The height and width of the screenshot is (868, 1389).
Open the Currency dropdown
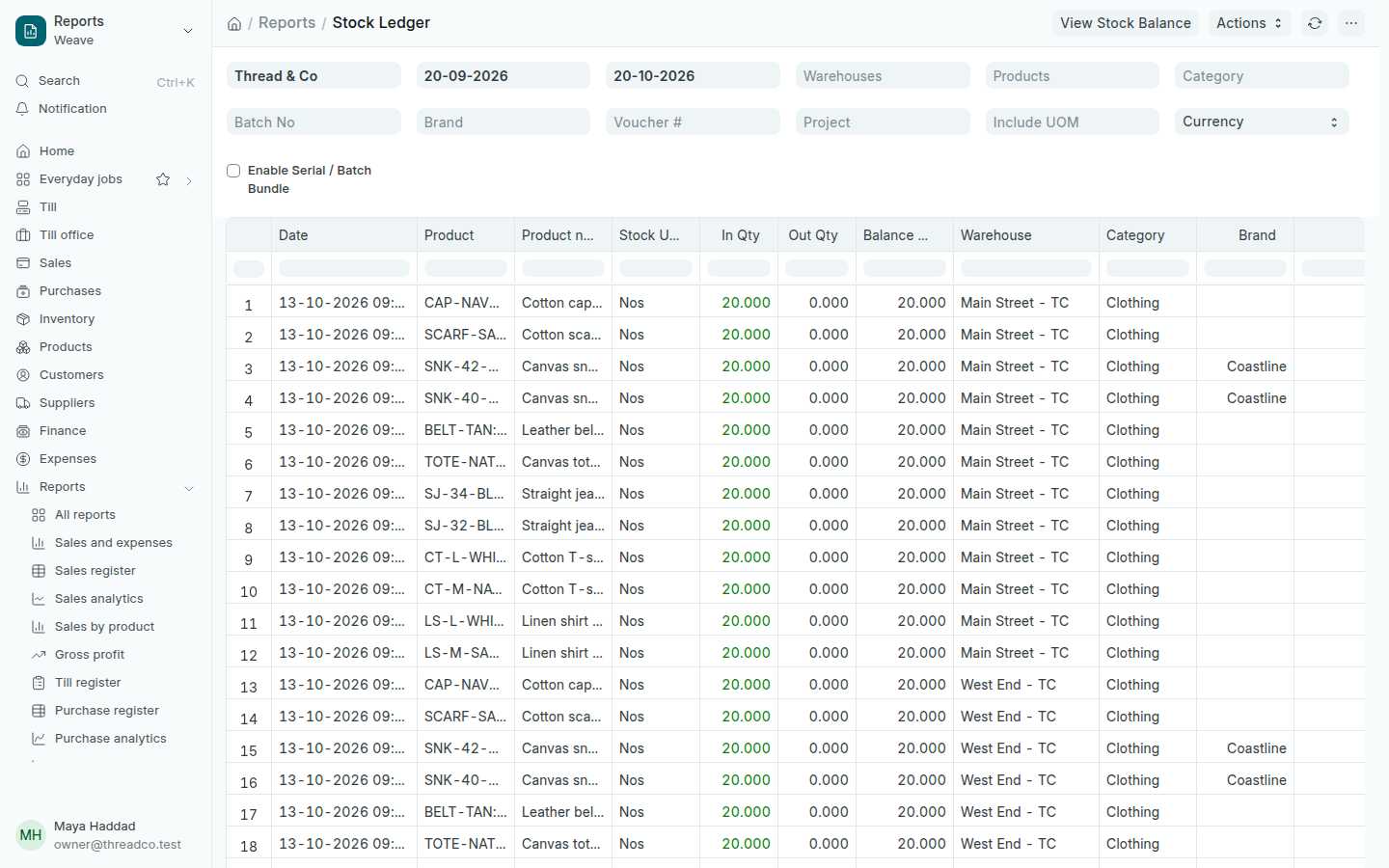1262,122
